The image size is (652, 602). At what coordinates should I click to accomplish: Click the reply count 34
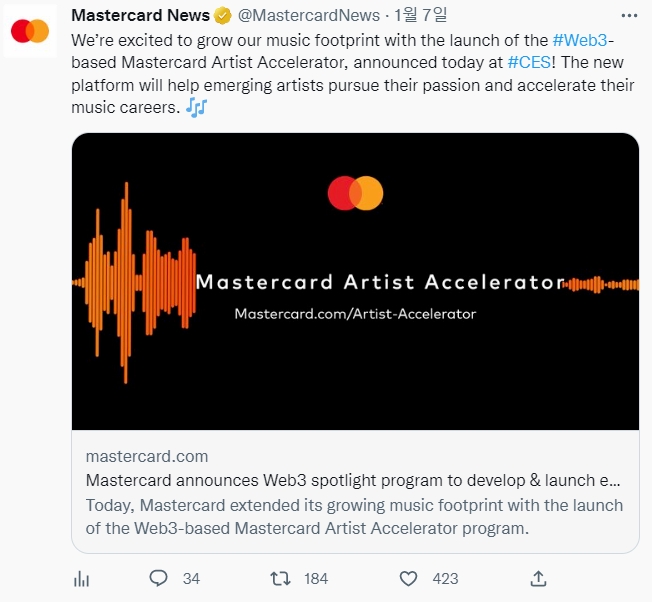click(x=191, y=579)
